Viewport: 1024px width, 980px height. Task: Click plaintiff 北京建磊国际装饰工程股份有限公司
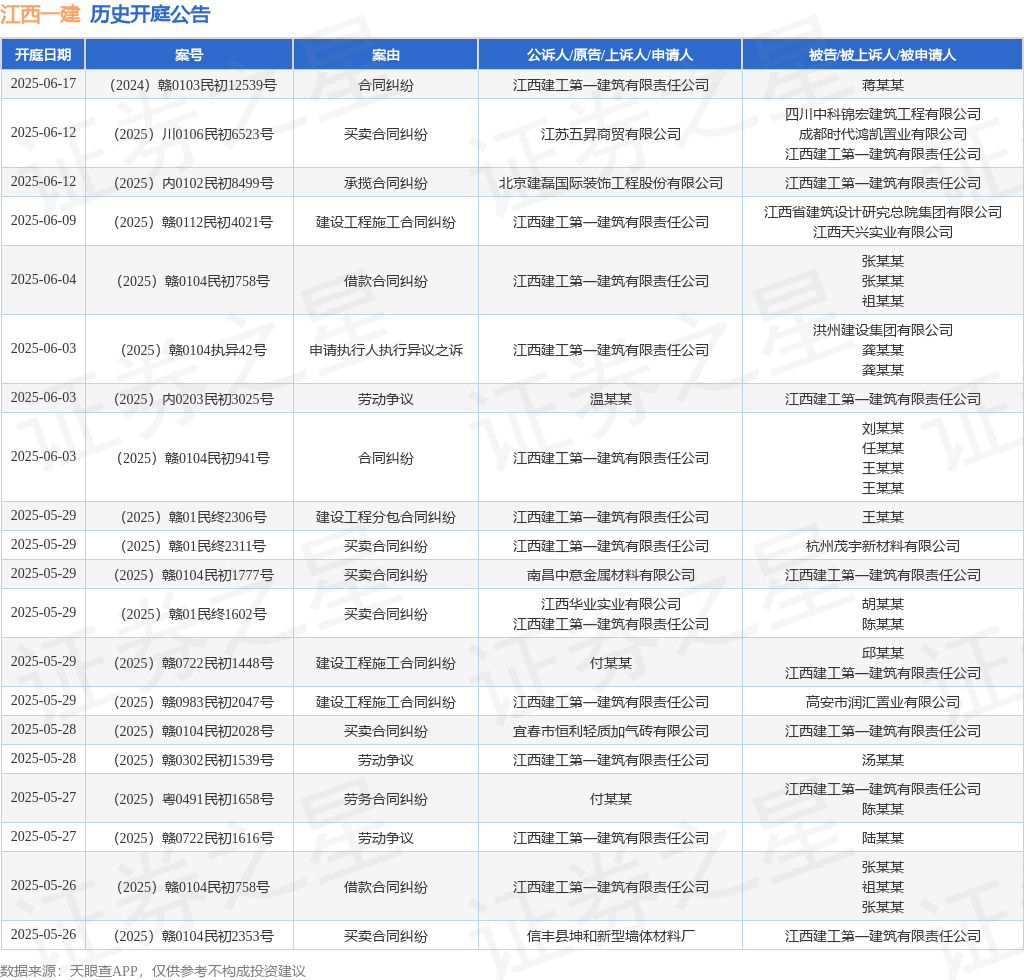coord(611,183)
